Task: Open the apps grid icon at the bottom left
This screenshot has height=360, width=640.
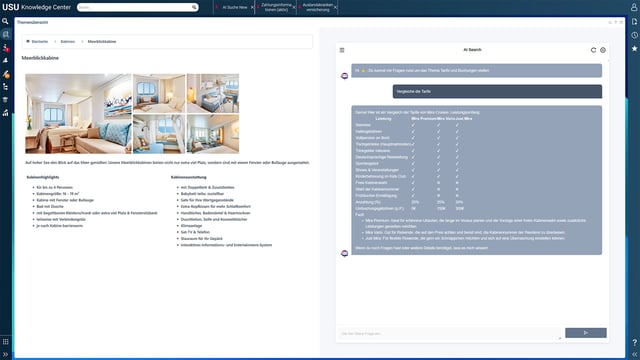Action: (5, 342)
